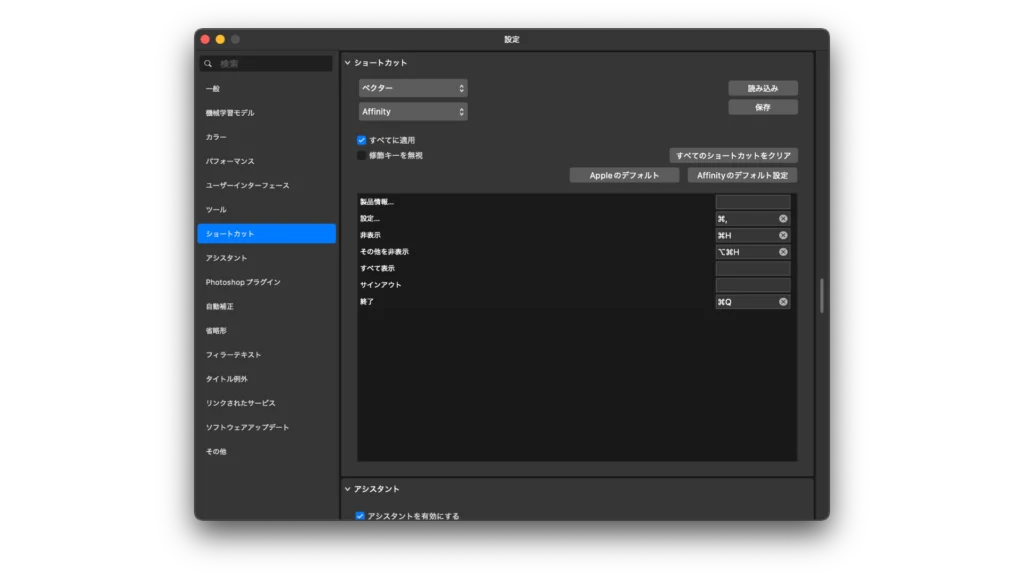Select the 一般 settings category
The width and height of the screenshot is (1024, 576).
pos(213,88)
